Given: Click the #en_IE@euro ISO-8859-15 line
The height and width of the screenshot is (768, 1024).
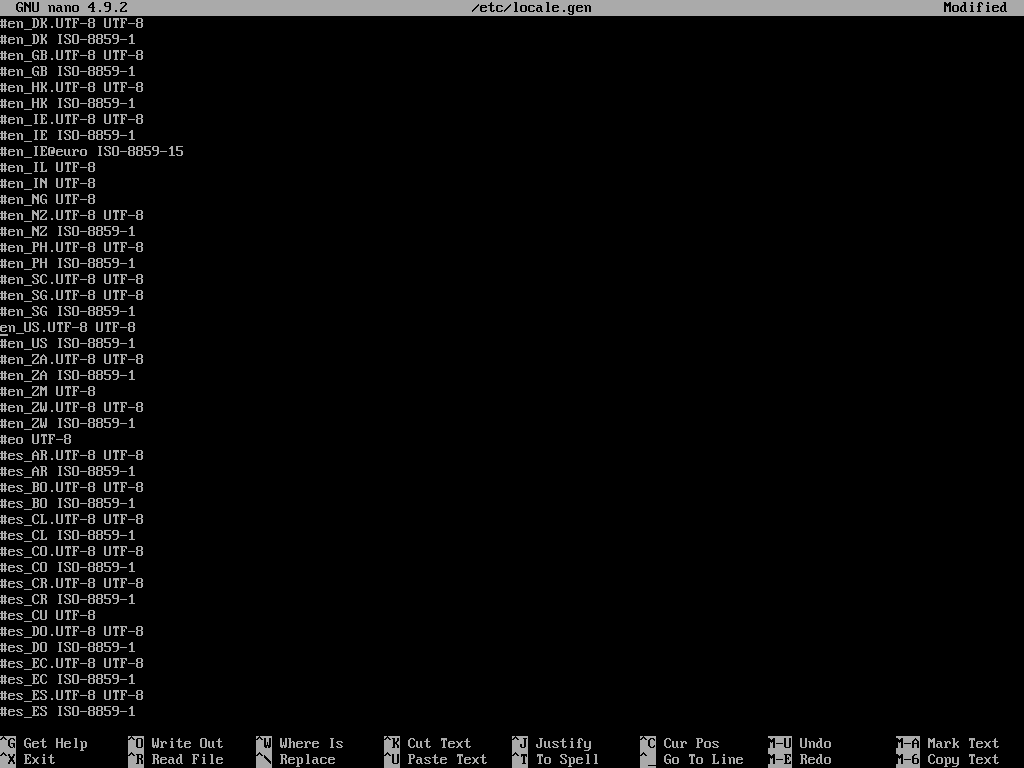Looking at the screenshot, I should pos(92,152).
